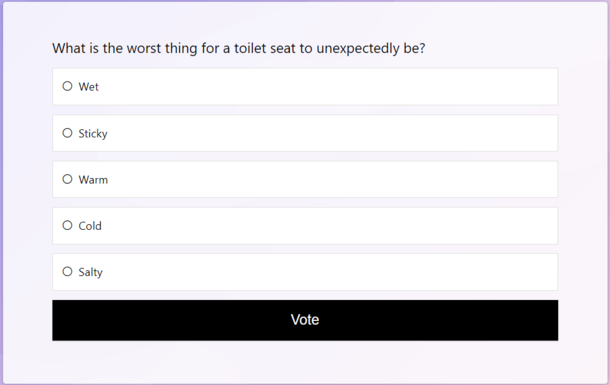
Task: Click the blank area of the Cold row
Action: (x=329, y=226)
